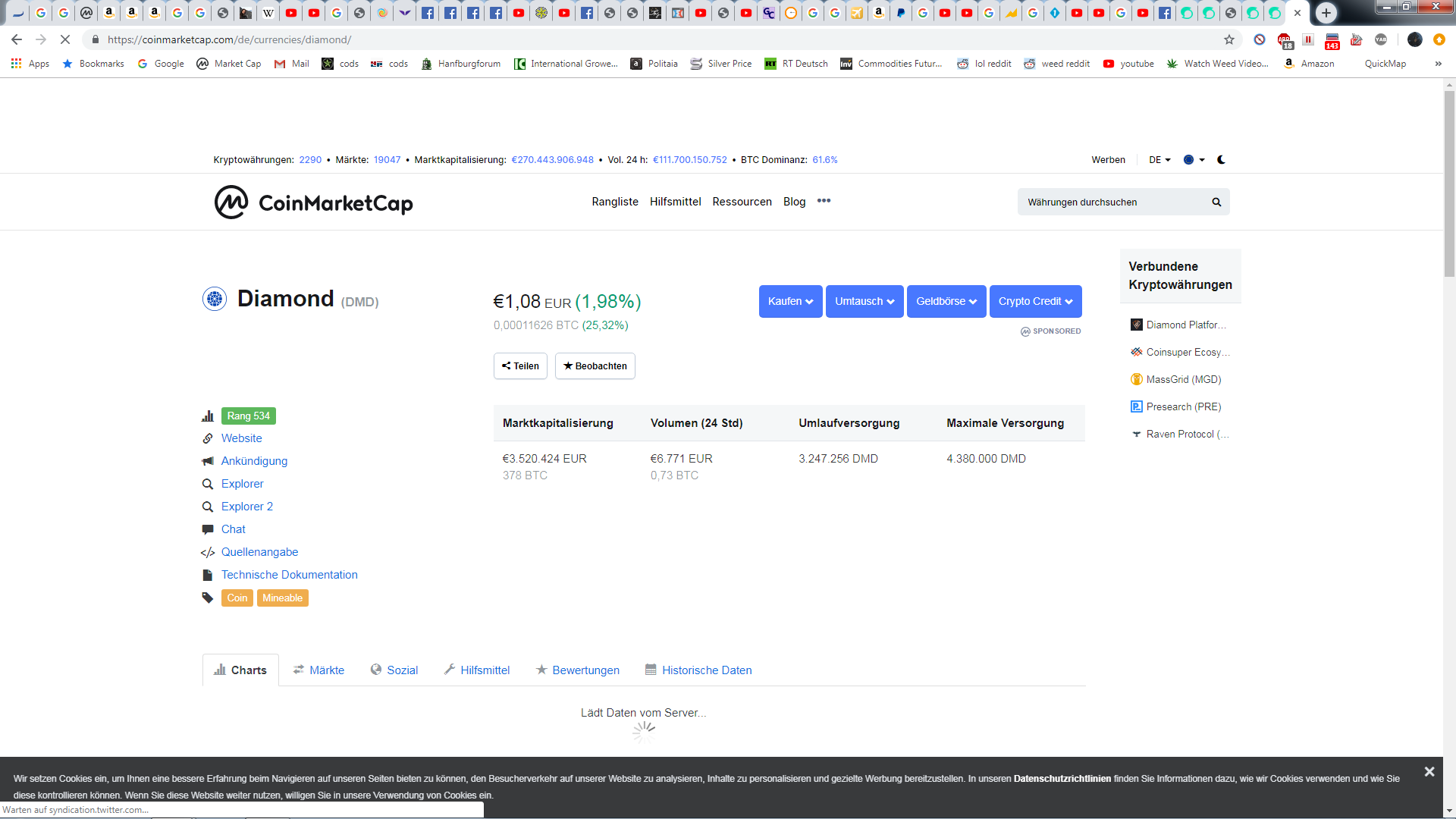Open the currency selector dropdown
This screenshot has height=819, width=1456.
pos(1194,160)
